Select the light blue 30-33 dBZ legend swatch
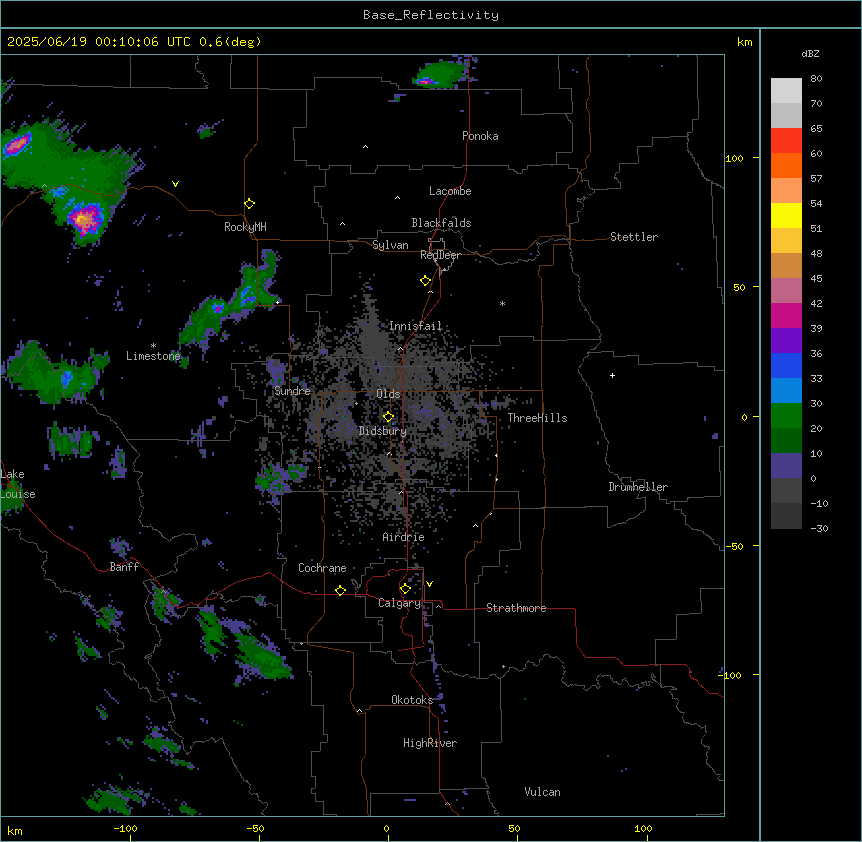 tap(786, 390)
